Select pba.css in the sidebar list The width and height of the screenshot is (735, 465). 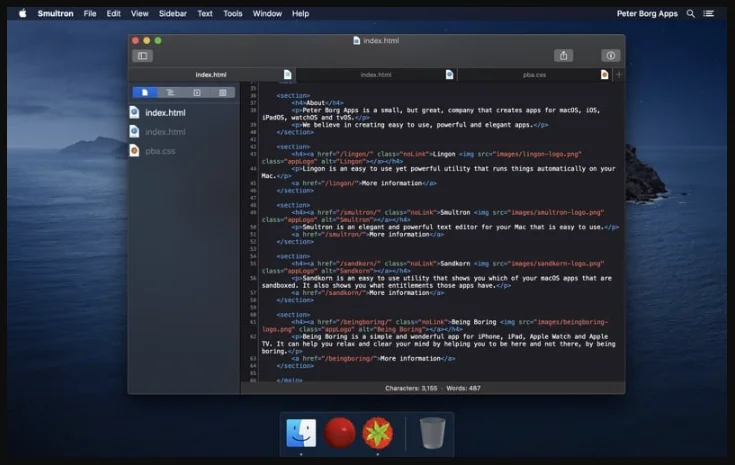[x=184, y=151]
